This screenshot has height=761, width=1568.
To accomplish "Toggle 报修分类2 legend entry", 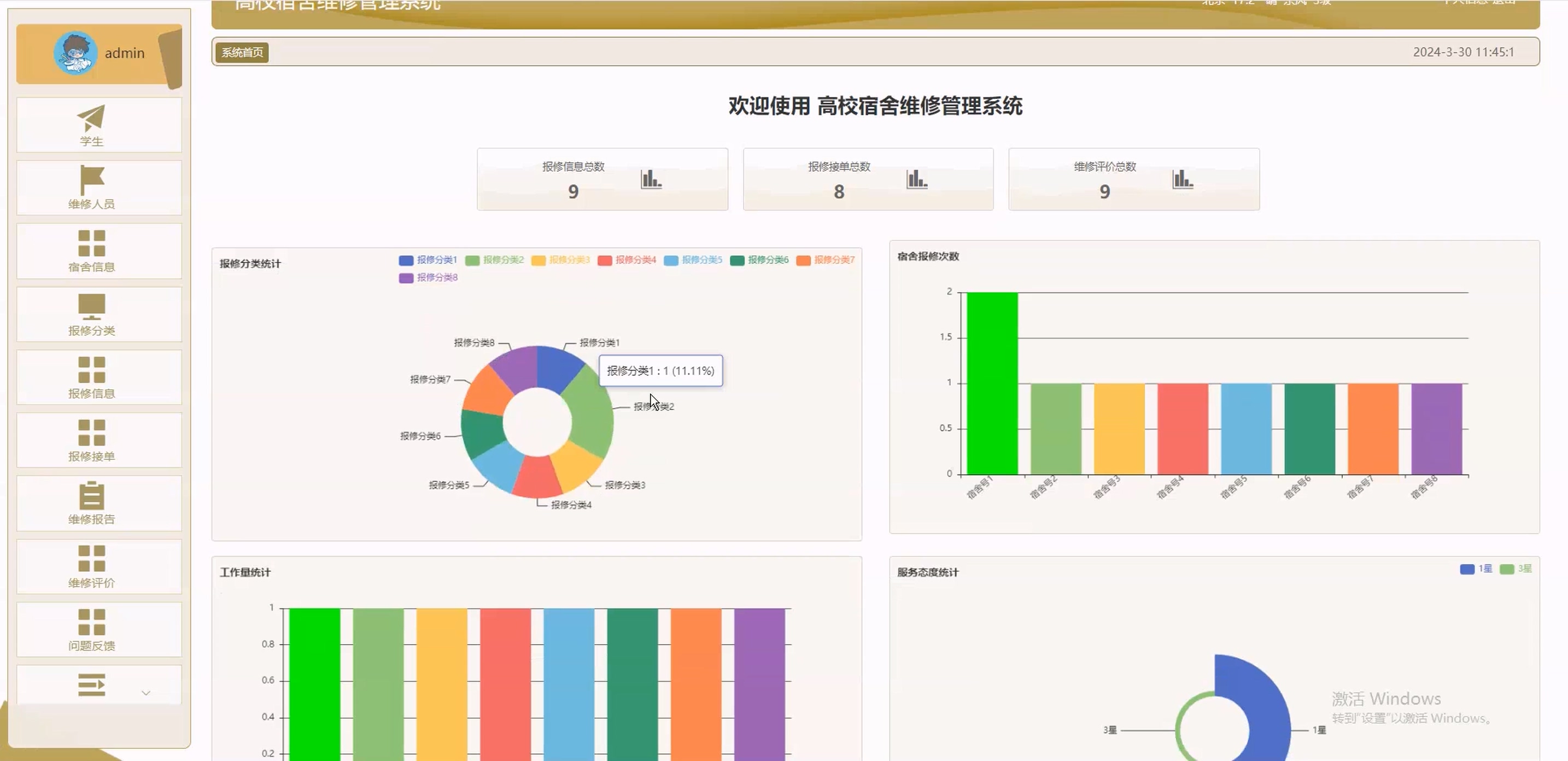I will (x=494, y=260).
